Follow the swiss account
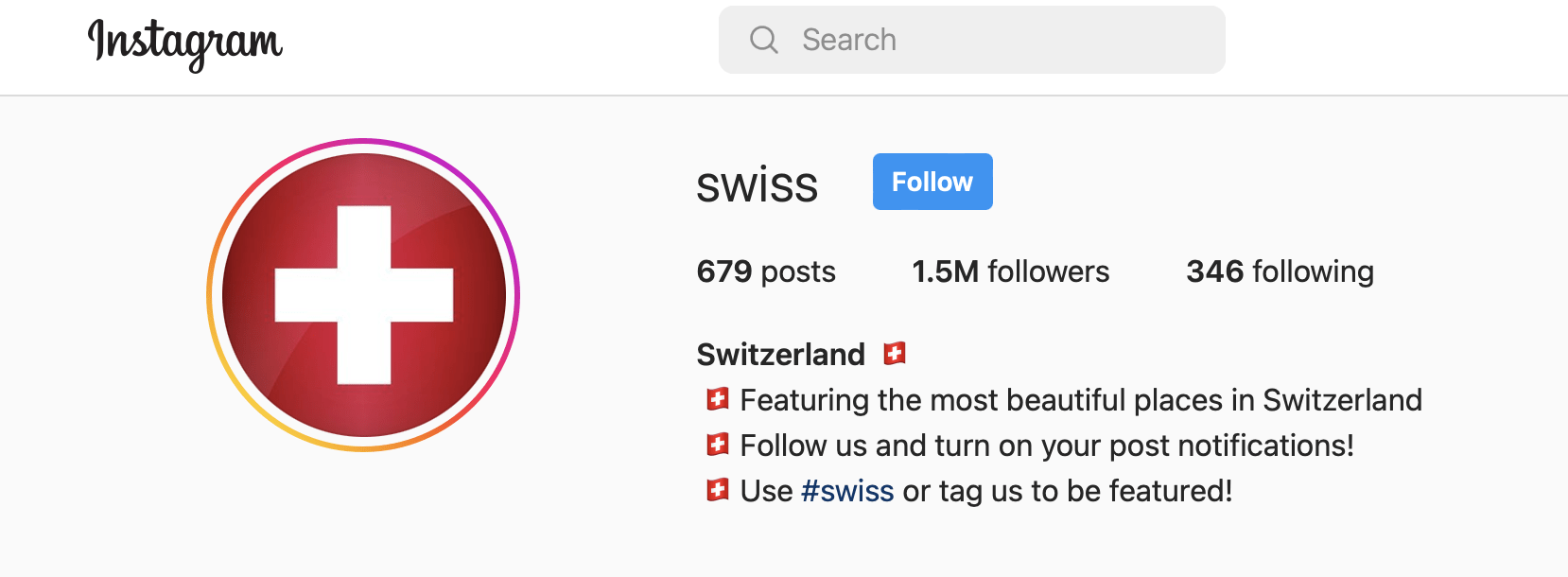Image resolution: width=1568 pixels, height=577 pixels. [932, 182]
